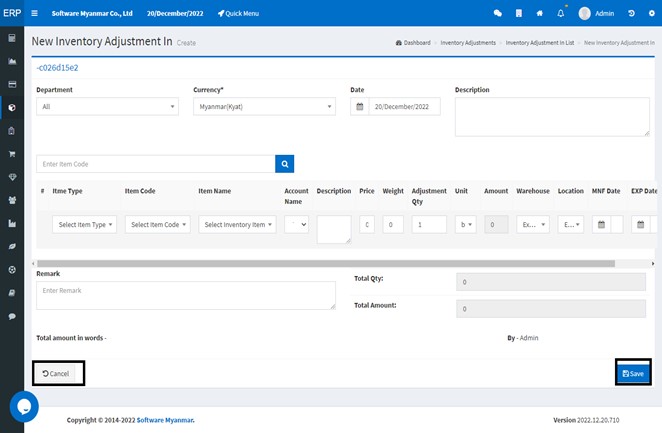Go to Inventory Adjustment In List breadcrumb
Viewport: 662px width, 433px height.
click(x=540, y=43)
